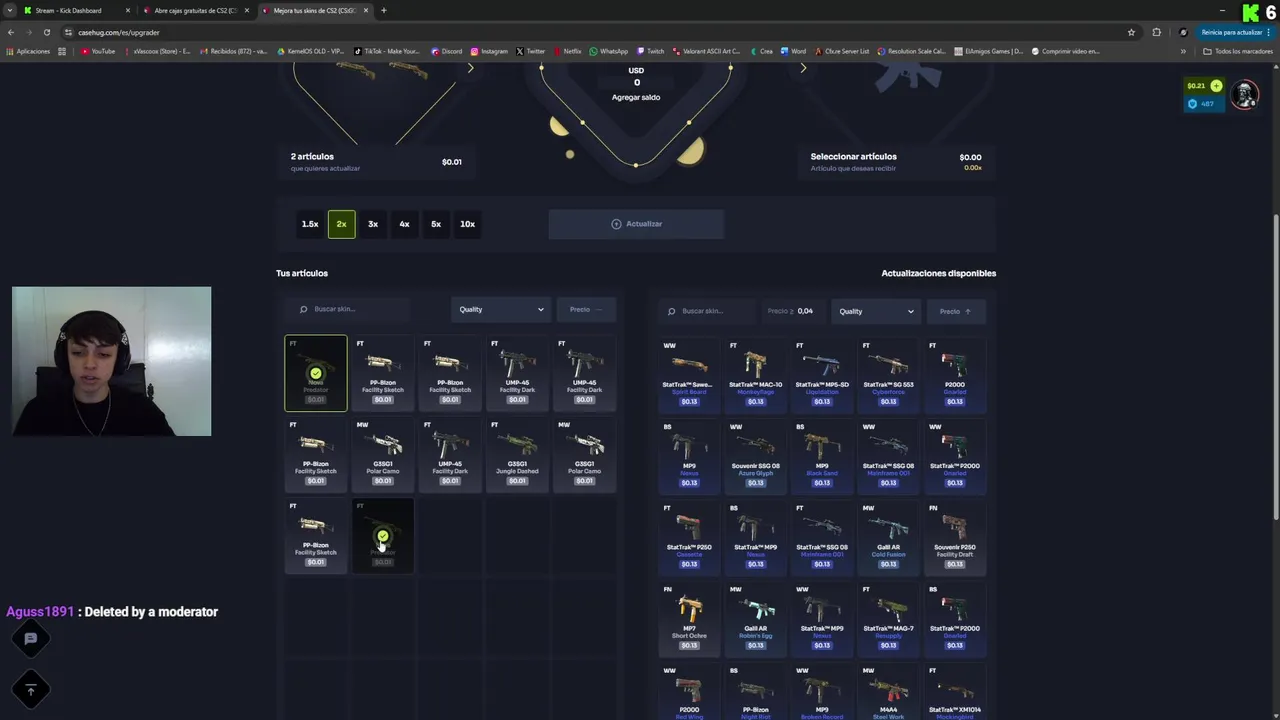Open the Resolution Scale Calculator bookmark

pyautogui.click(x=912, y=51)
